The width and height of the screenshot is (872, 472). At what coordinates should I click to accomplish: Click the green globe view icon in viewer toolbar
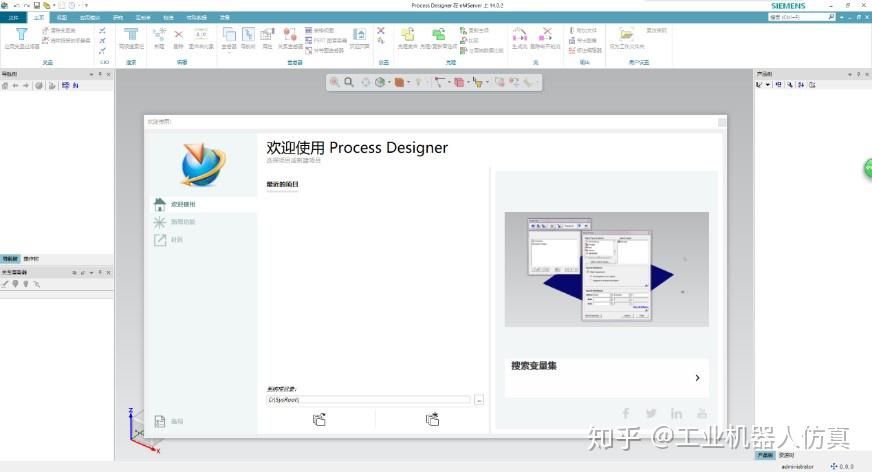pyautogui.click(x=380, y=82)
